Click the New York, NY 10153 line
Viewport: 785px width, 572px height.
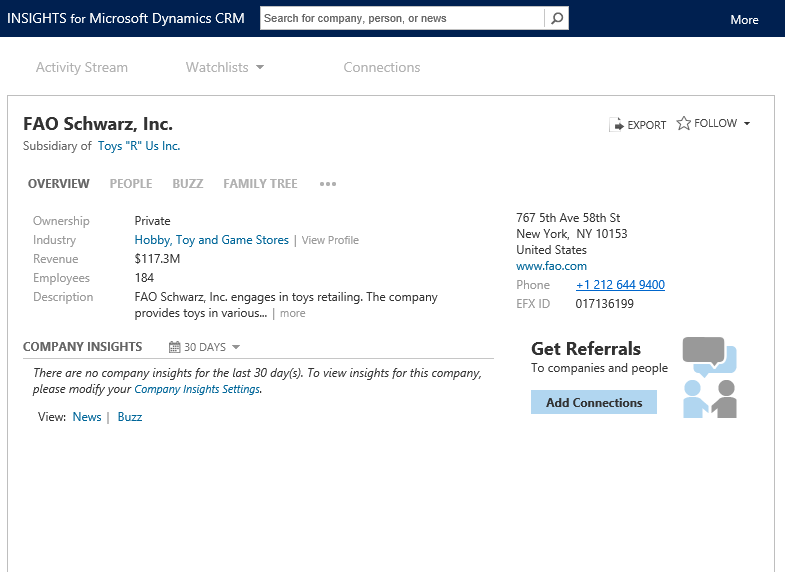(571, 234)
